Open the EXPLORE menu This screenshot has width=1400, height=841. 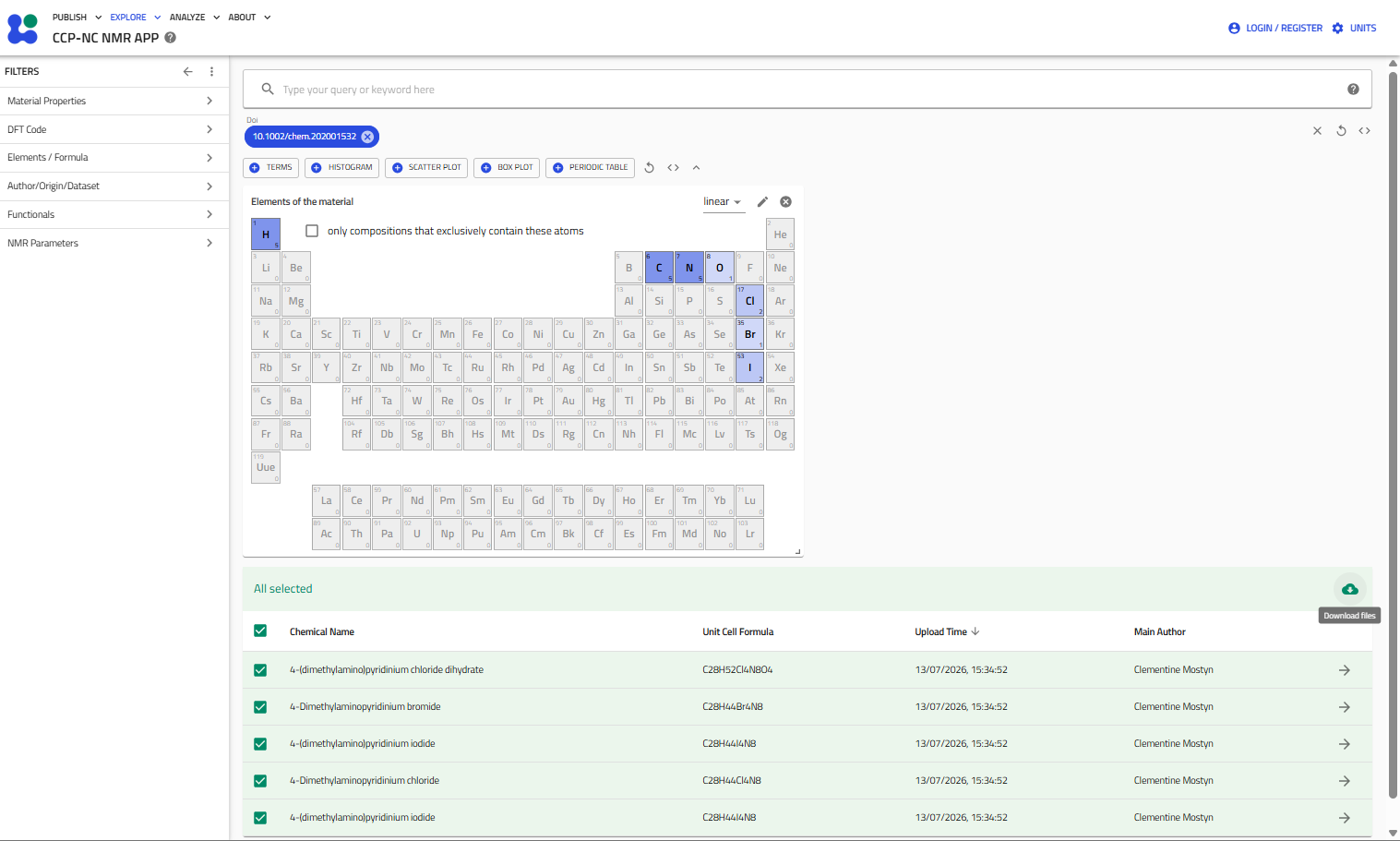[x=135, y=18]
